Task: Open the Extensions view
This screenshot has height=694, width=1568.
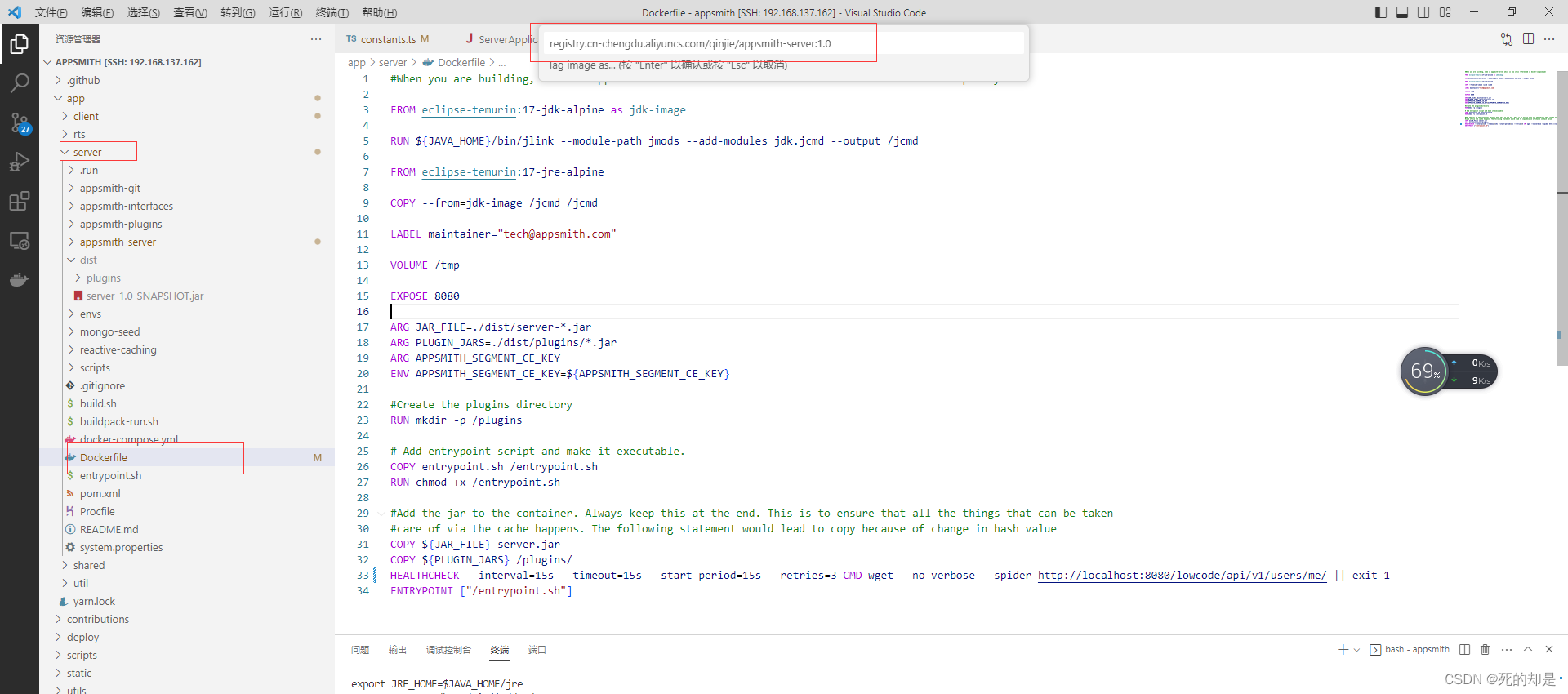Action: 19,201
